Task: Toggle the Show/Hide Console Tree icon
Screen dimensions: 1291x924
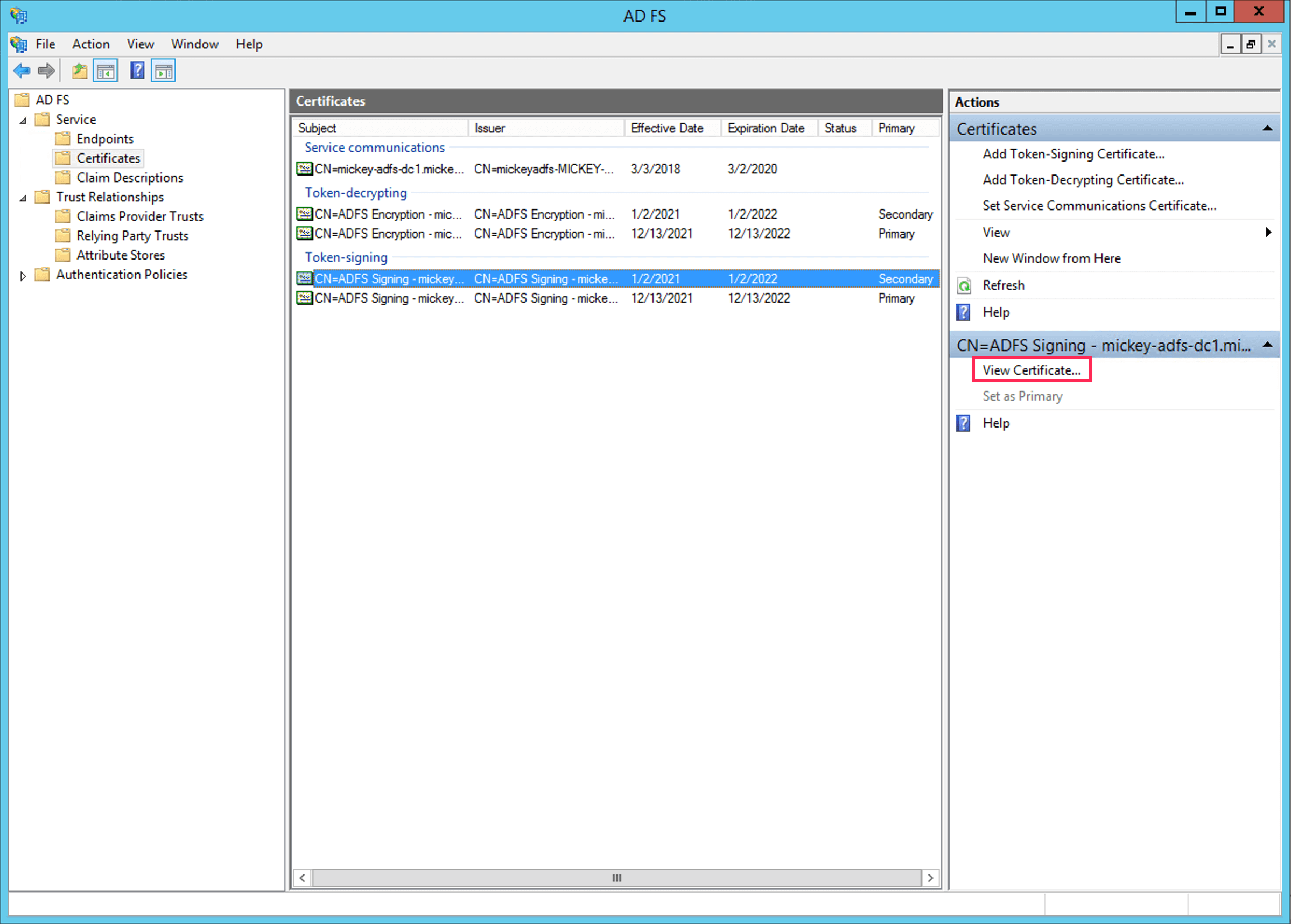Action: [x=106, y=71]
